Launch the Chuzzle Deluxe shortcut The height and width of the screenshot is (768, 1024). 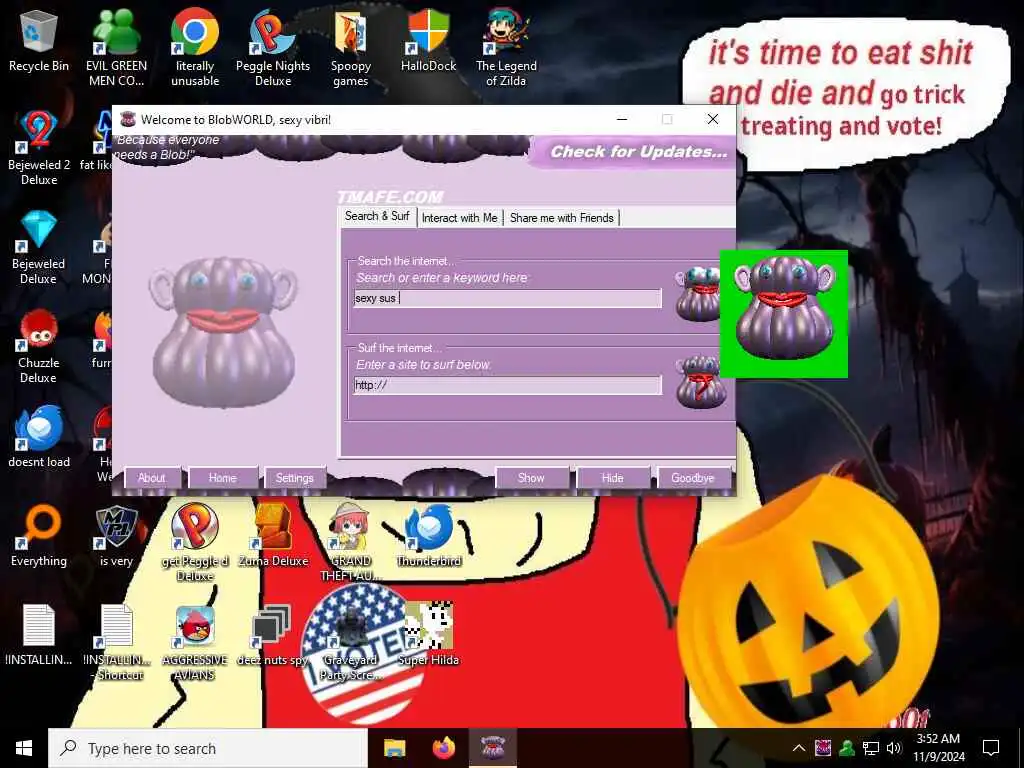pyautogui.click(x=39, y=346)
